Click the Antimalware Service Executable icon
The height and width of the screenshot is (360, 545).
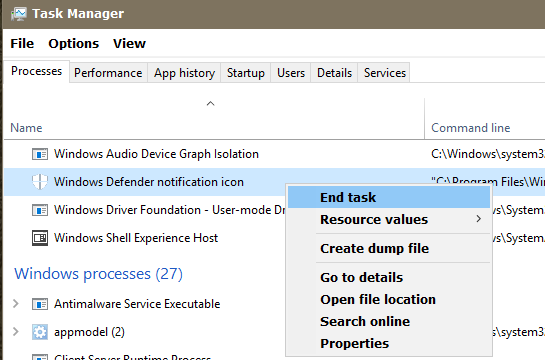coord(40,304)
